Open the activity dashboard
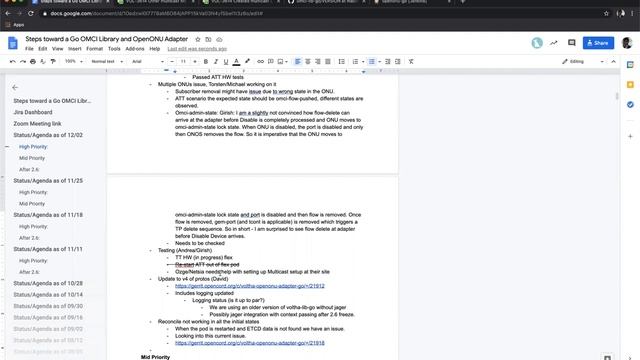The height and width of the screenshot is (360, 640). pyautogui.click(x=554, y=43)
